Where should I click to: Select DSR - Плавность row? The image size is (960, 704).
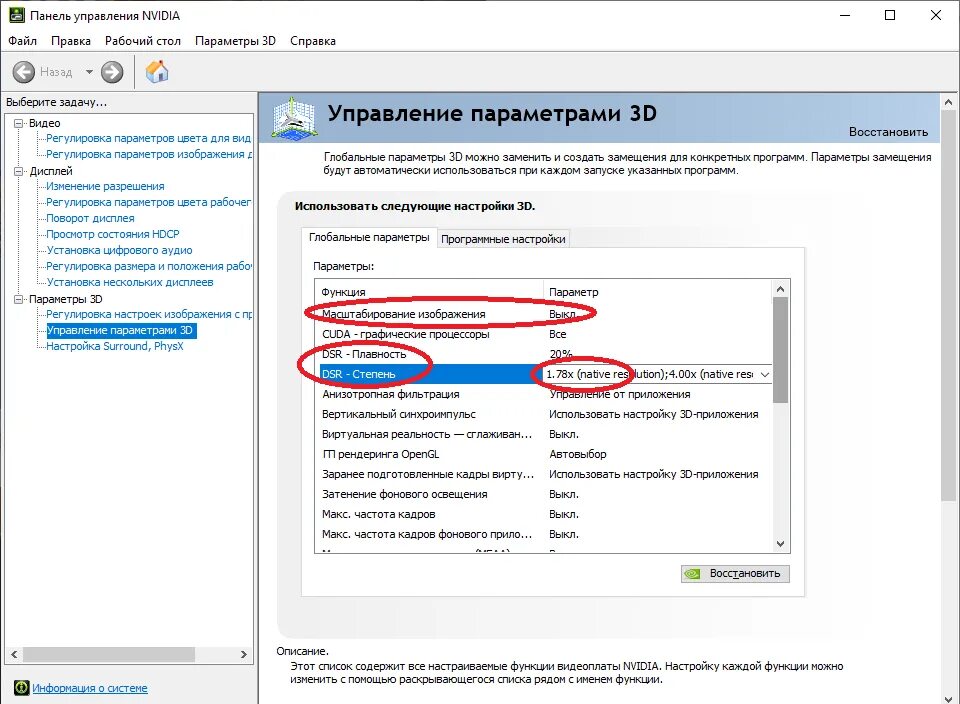click(543, 354)
